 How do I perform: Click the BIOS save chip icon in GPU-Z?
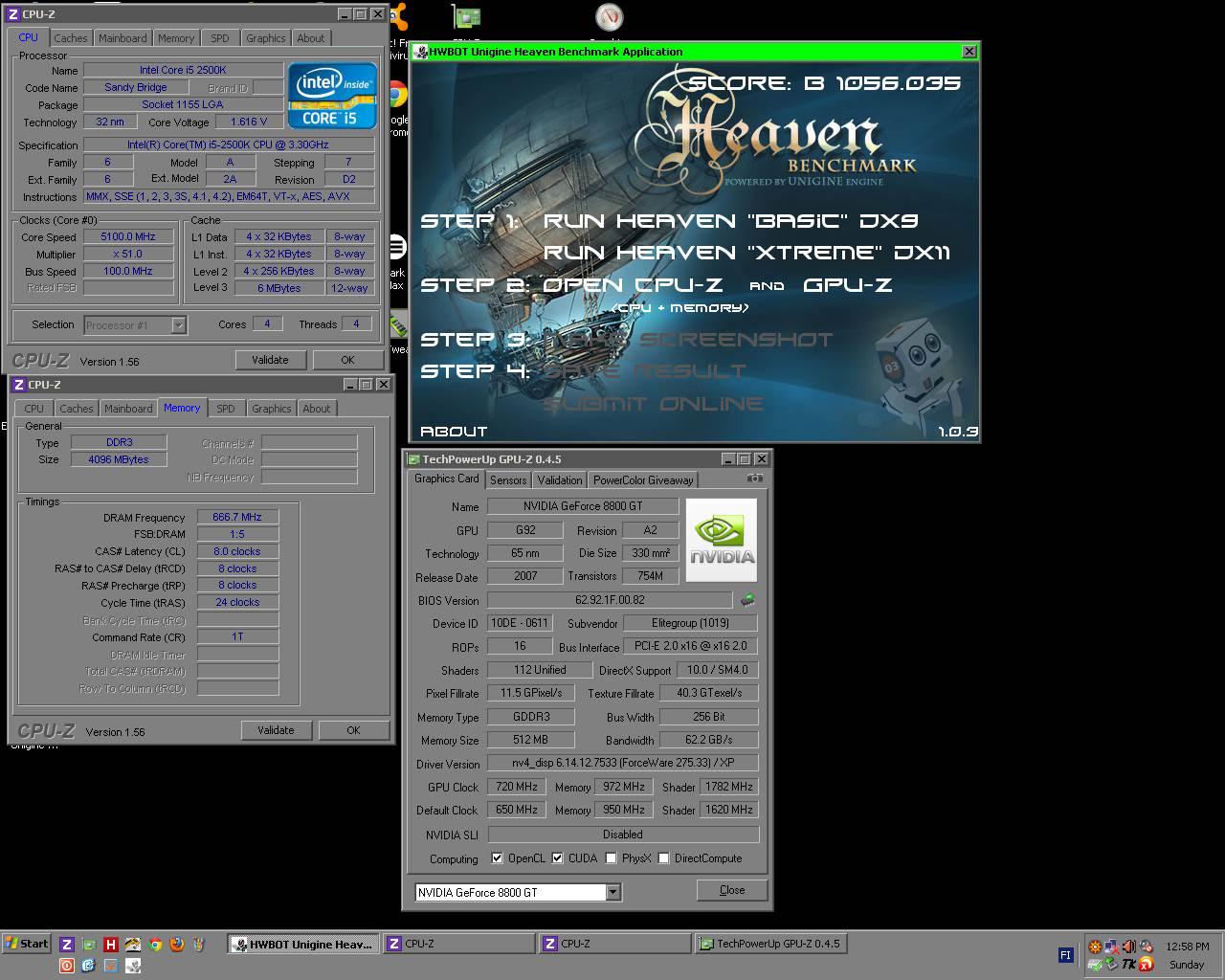(747, 600)
